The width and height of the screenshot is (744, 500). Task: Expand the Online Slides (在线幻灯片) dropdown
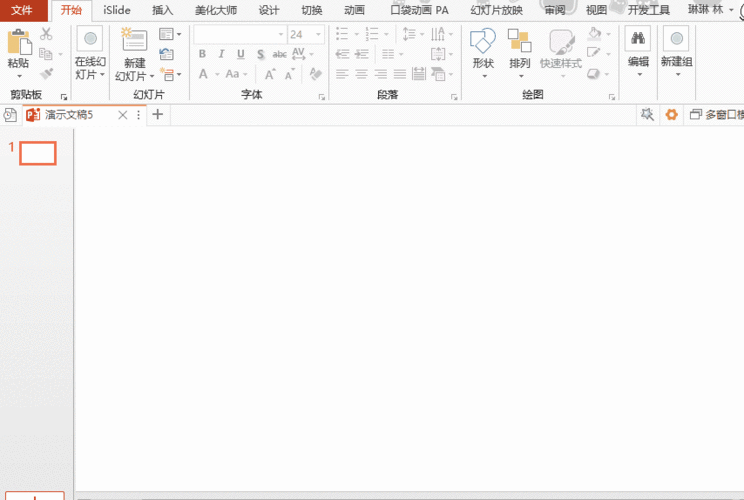click(101, 75)
